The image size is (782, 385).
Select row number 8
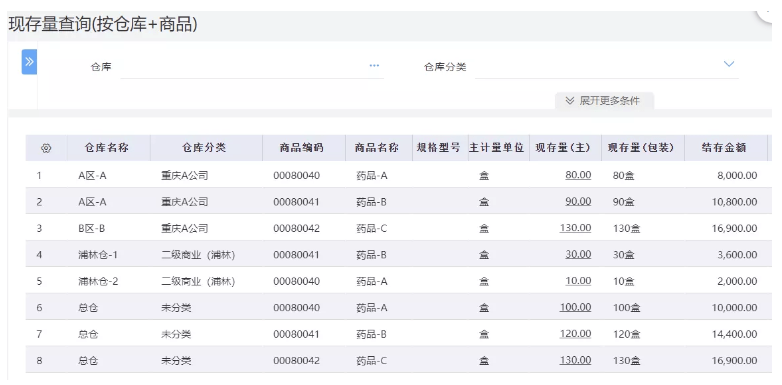(39, 361)
